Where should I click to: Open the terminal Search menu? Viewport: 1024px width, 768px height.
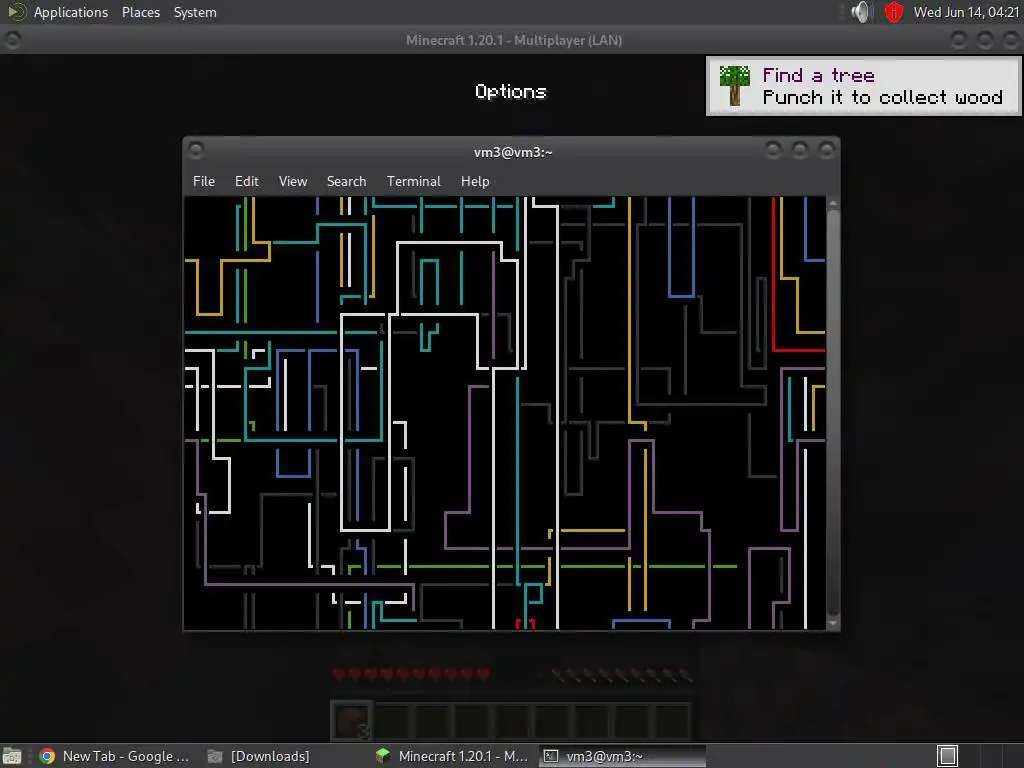(346, 182)
